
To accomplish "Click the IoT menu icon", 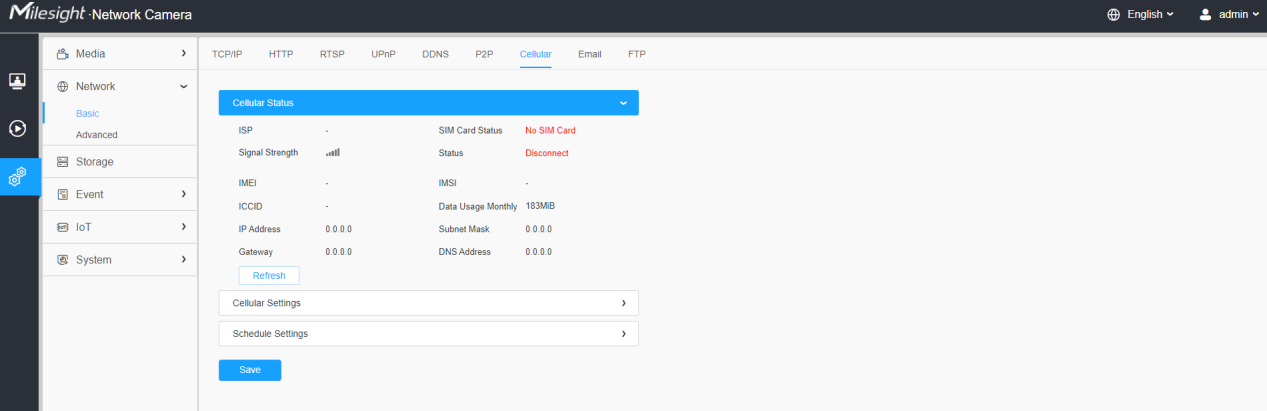I will click(x=62, y=227).
